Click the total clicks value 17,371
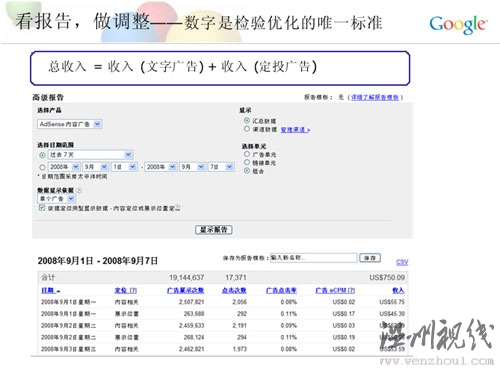 pyautogui.click(x=236, y=278)
